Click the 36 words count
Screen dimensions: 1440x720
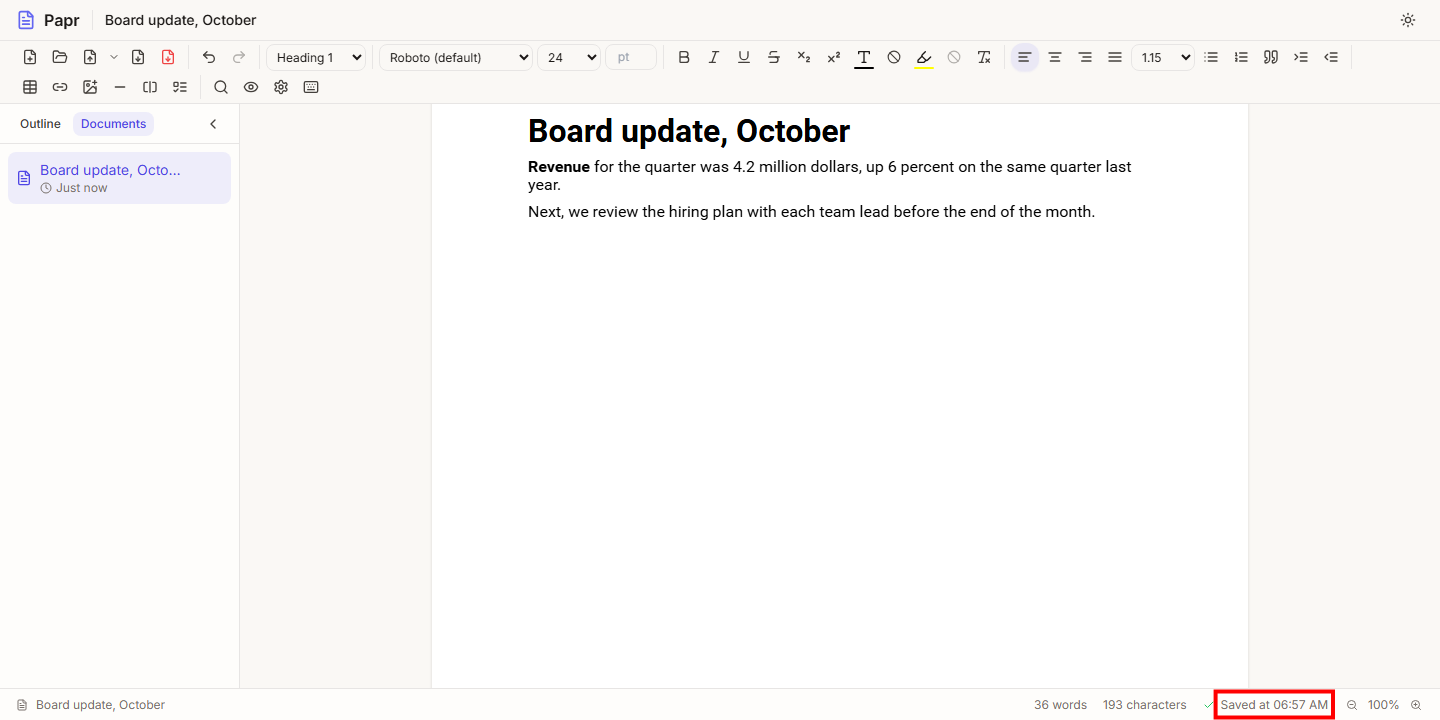[x=1060, y=705]
